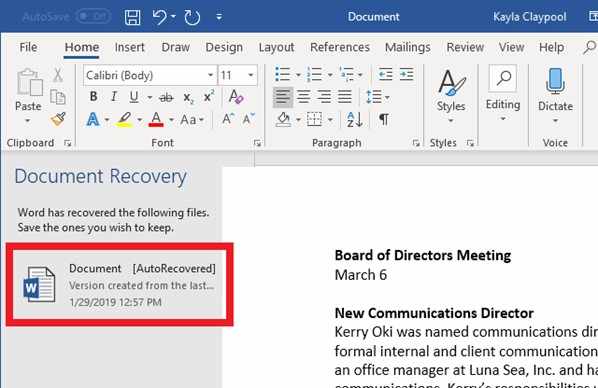The height and width of the screenshot is (388, 598).
Task: Toggle Align Left
Action: point(283,97)
